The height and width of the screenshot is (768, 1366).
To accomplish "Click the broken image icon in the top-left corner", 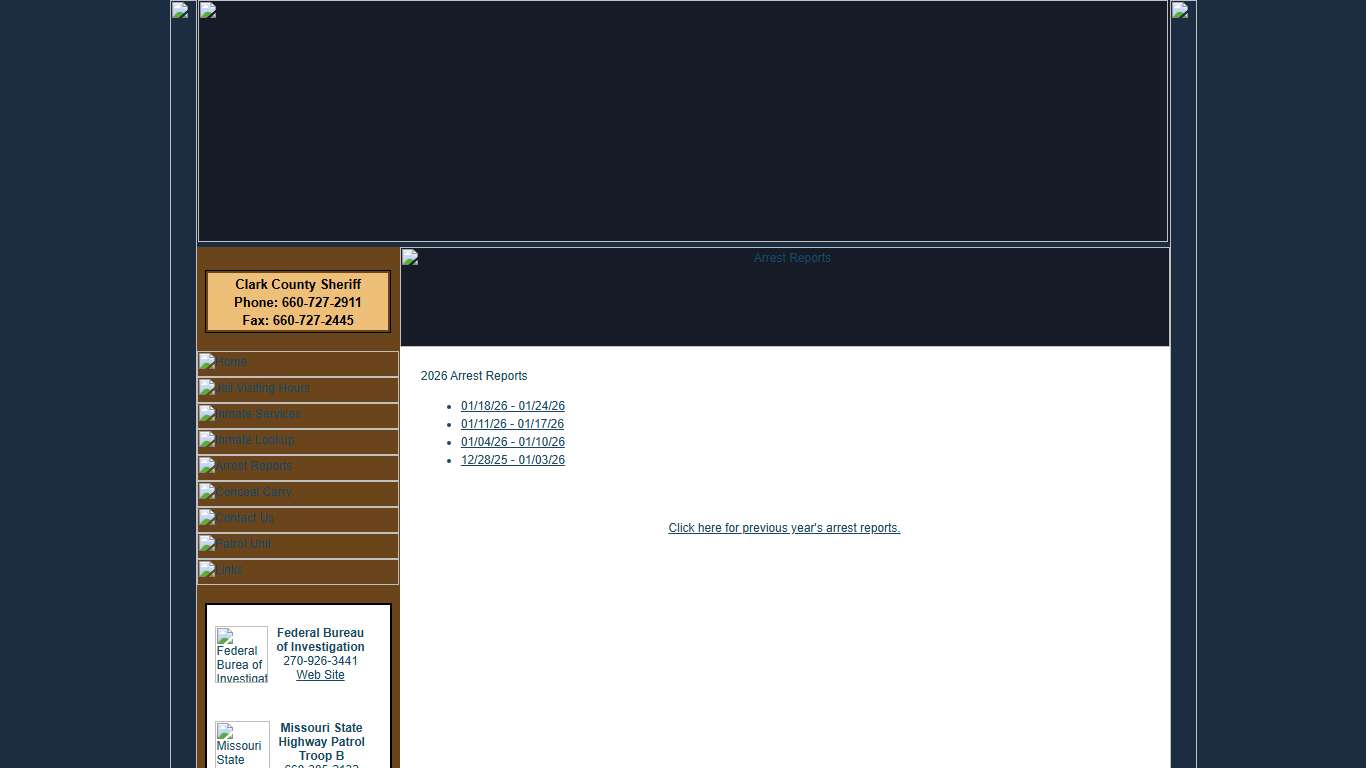I will pyautogui.click(x=180, y=11).
